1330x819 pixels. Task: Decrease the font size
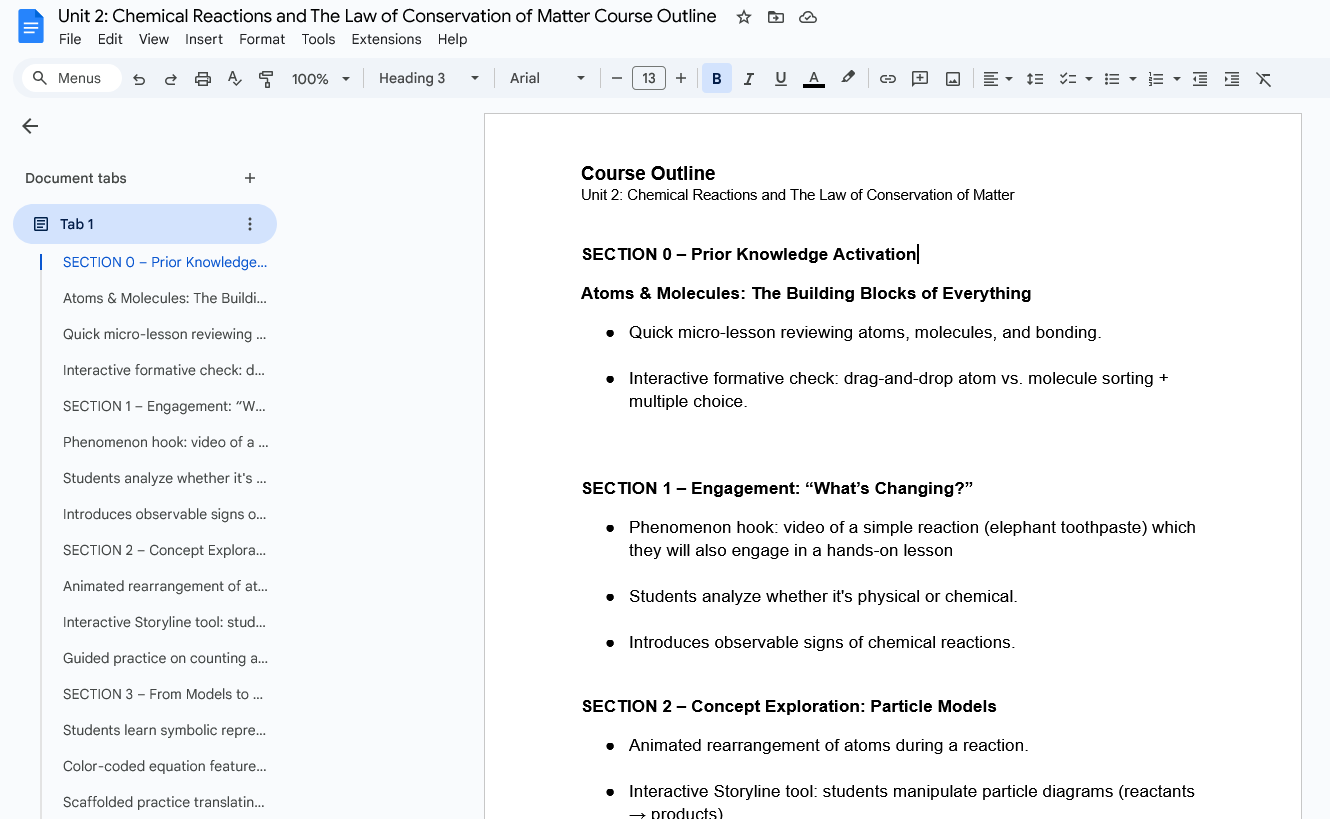point(617,78)
